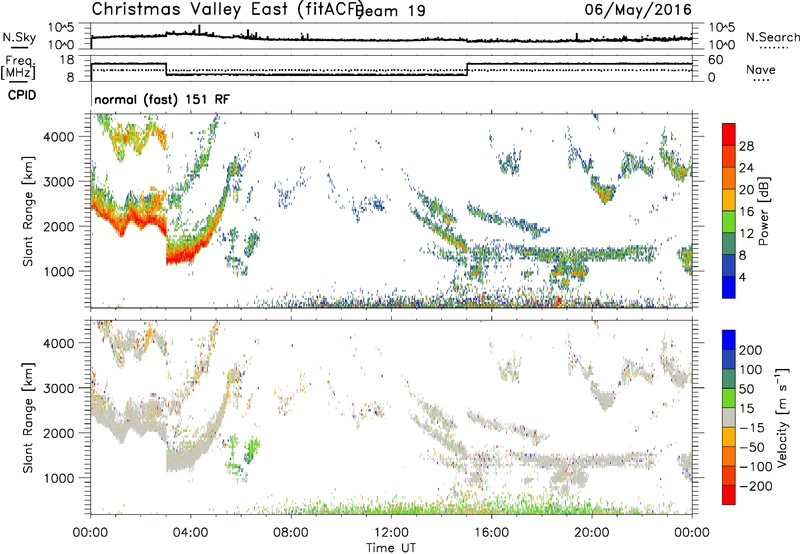Click the '-15' value on Velocity colorbar
Screen dimensions: 800x554
tap(752, 428)
